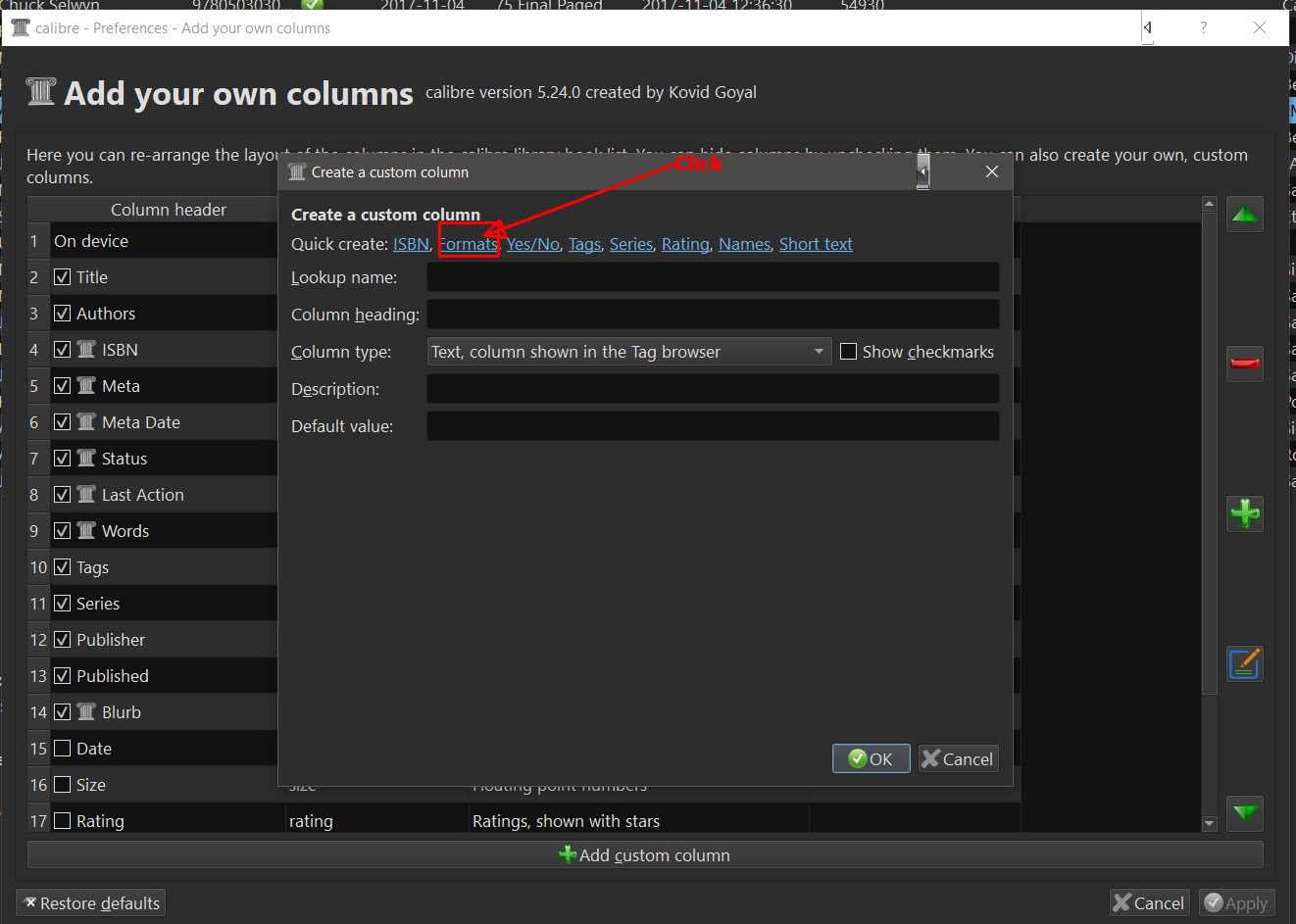Viewport: 1296px width, 924px height.
Task: Enable the Rating column checkbox
Action: tap(62, 821)
